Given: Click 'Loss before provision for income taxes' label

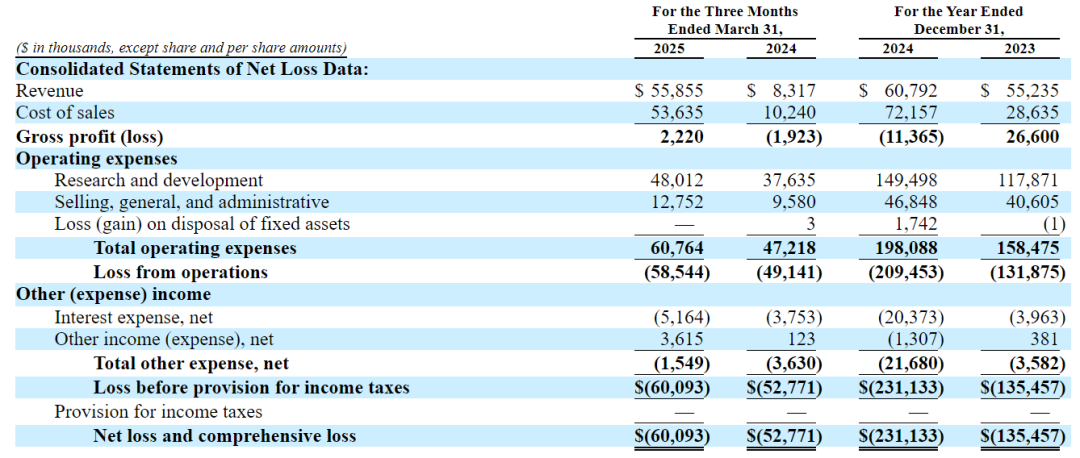Looking at the screenshot, I should click(251, 388).
